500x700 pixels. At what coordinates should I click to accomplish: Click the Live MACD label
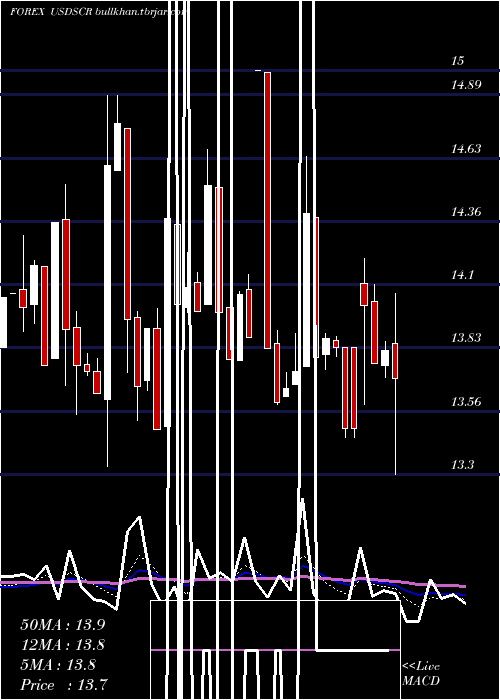(x=421, y=673)
